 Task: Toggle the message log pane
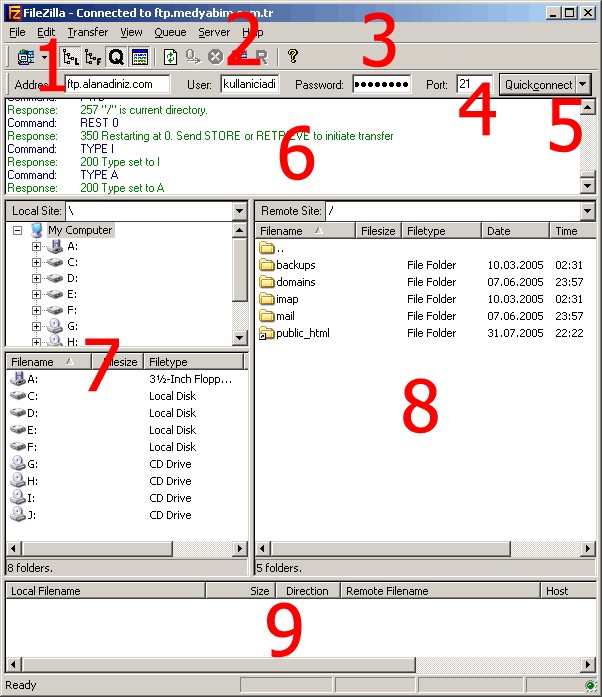click(139, 57)
